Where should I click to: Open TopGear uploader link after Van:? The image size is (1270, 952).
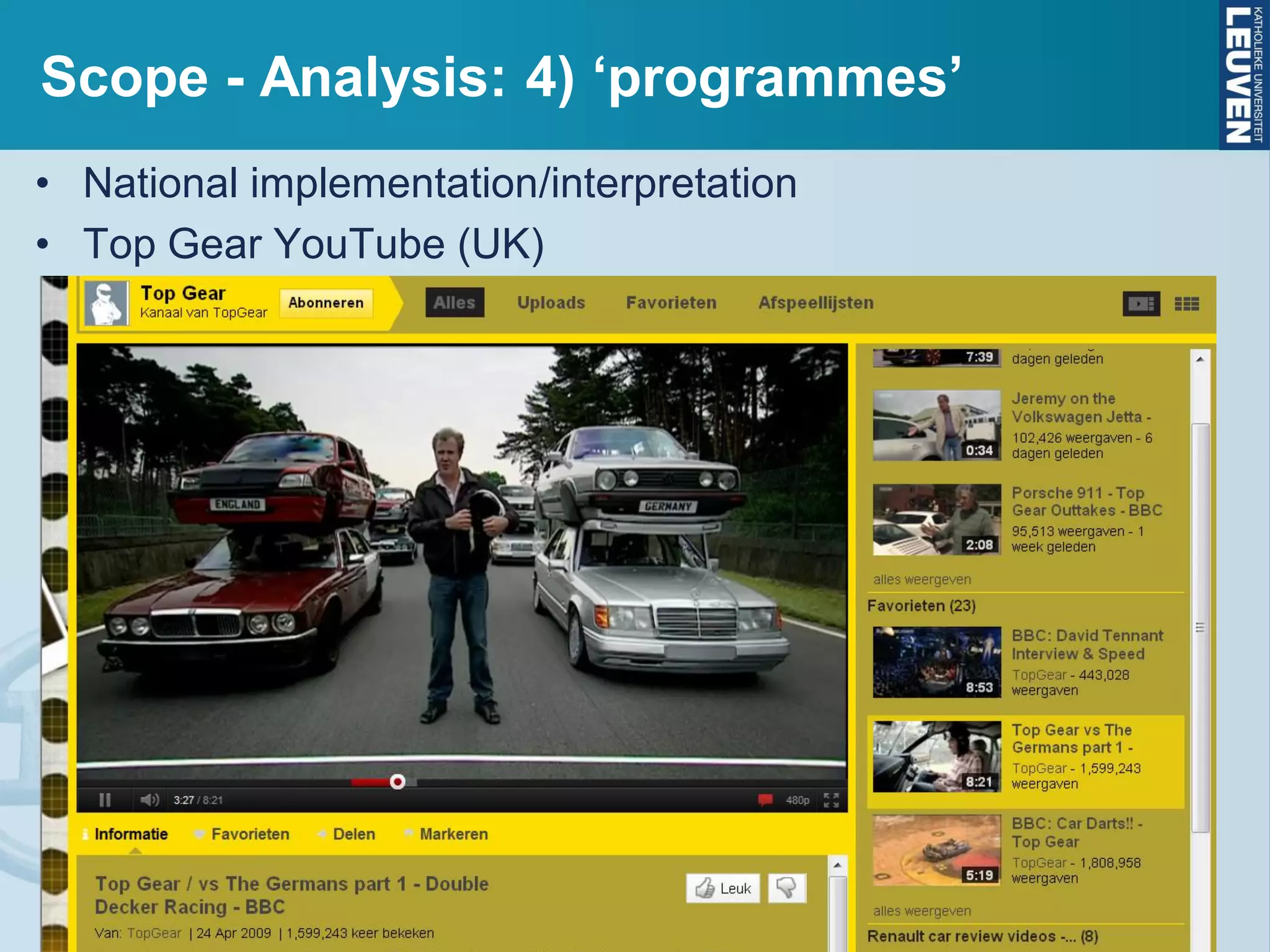[x=154, y=933]
